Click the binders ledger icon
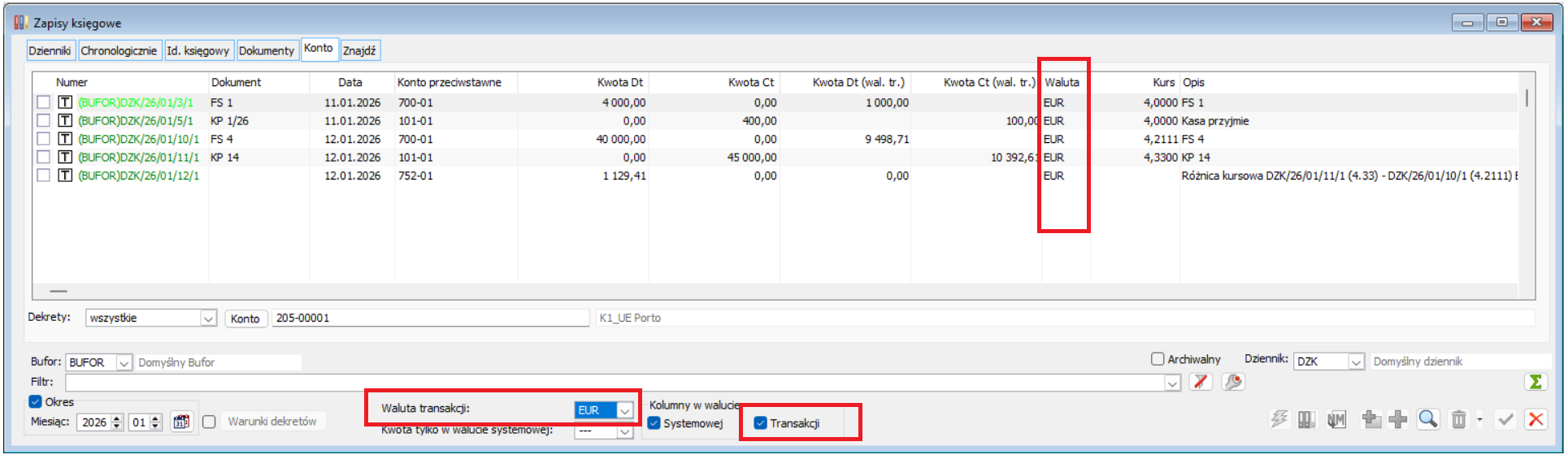This screenshot has height=459, width=1568. (x=1306, y=419)
